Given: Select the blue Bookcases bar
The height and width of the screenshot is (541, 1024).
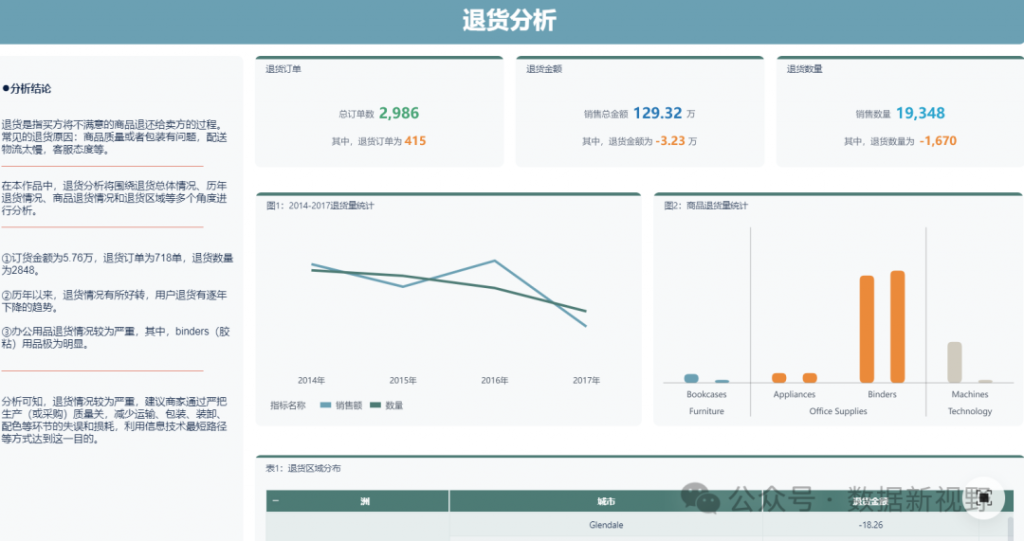Looking at the screenshot, I should click(x=691, y=378).
